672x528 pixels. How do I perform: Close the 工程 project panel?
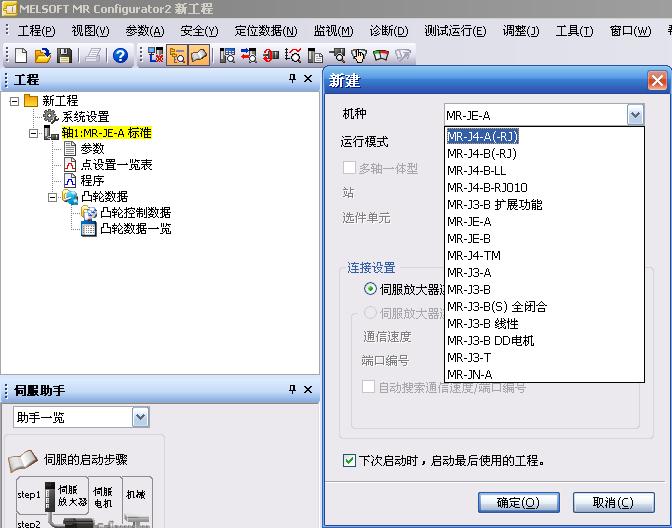coord(308,79)
